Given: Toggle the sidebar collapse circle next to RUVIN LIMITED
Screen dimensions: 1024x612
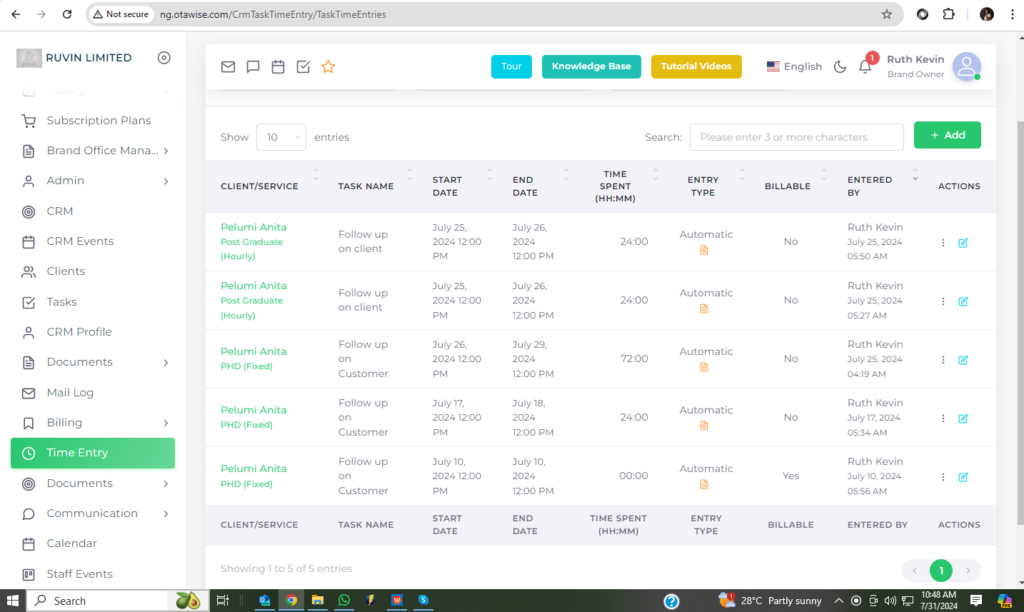Looking at the screenshot, I should tap(164, 58).
